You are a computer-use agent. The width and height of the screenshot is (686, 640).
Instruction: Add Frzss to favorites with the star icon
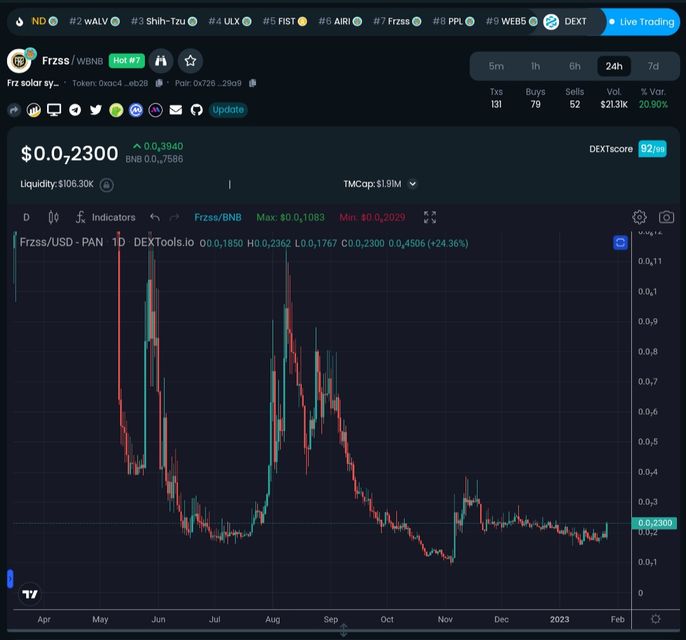tap(190, 61)
